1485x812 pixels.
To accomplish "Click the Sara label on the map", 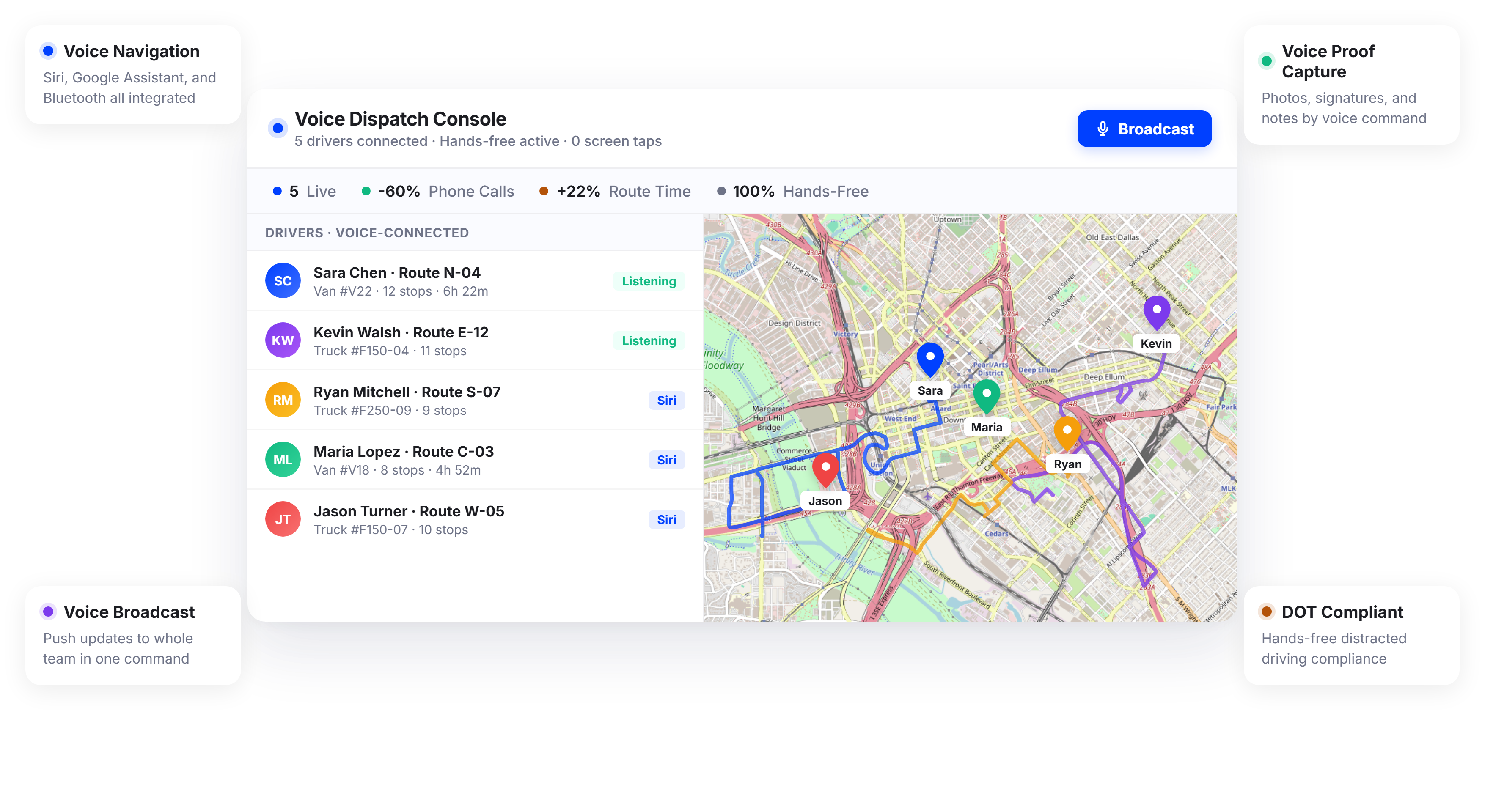I will [x=930, y=391].
